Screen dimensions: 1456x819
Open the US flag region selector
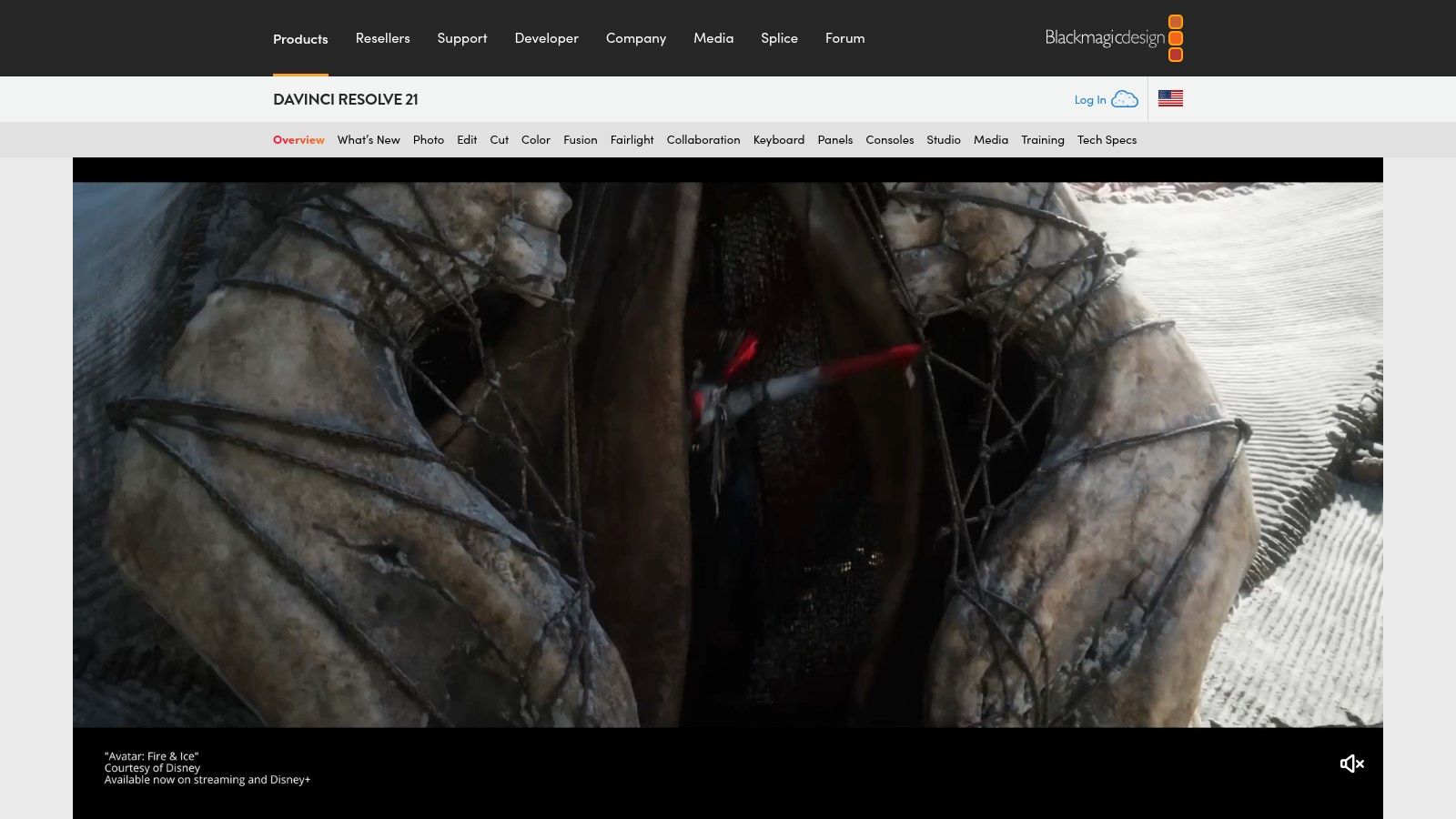tap(1170, 98)
